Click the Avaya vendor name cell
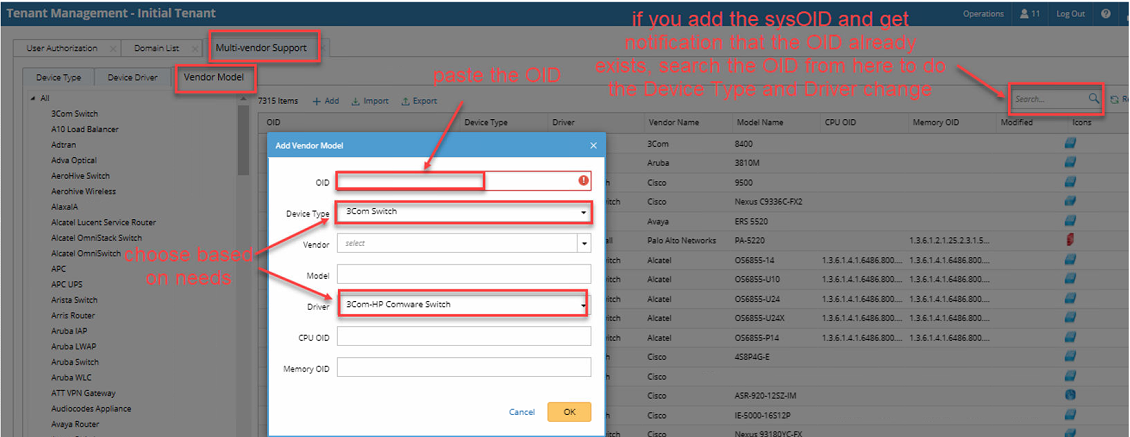Image resolution: width=1130 pixels, height=437 pixels. [x=659, y=221]
